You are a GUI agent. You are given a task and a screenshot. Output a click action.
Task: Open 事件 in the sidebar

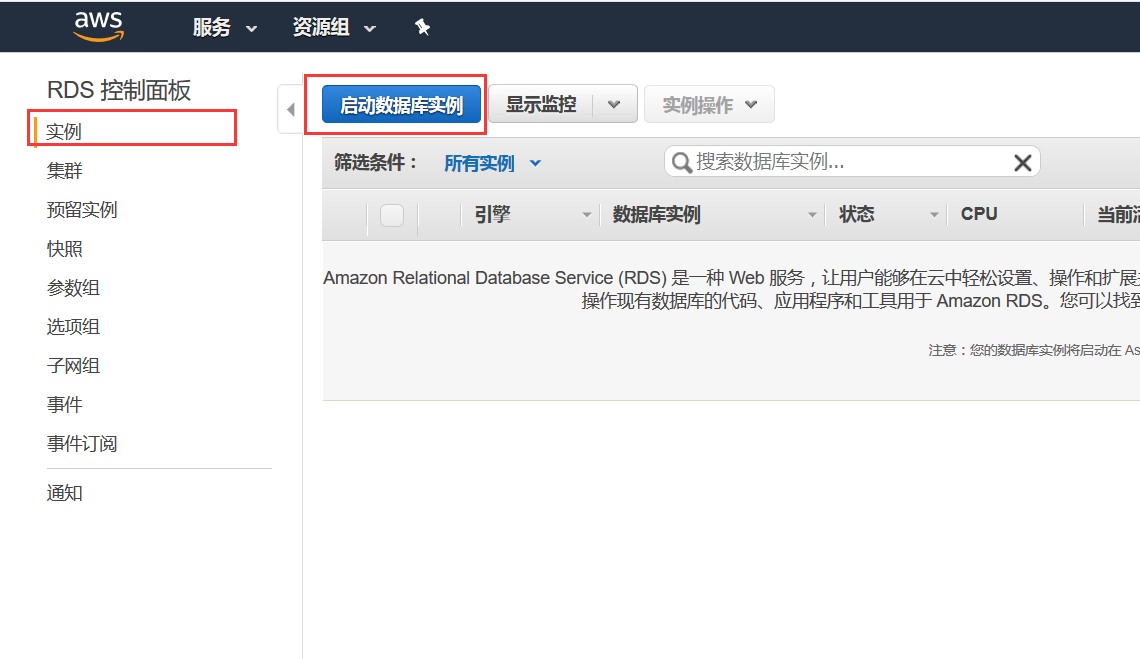tap(65, 404)
